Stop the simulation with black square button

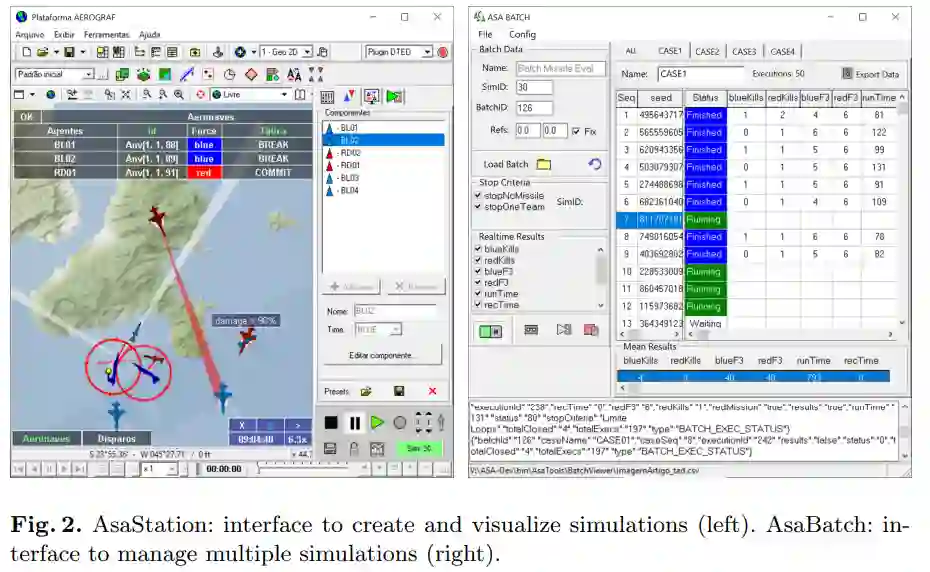coord(331,422)
